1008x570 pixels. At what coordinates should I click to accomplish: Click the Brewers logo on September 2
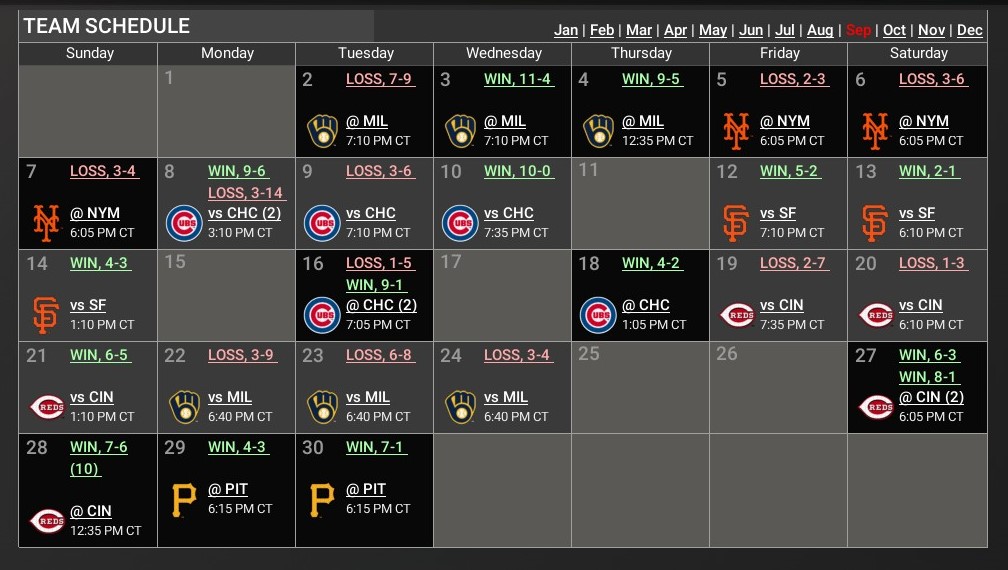[x=323, y=130]
